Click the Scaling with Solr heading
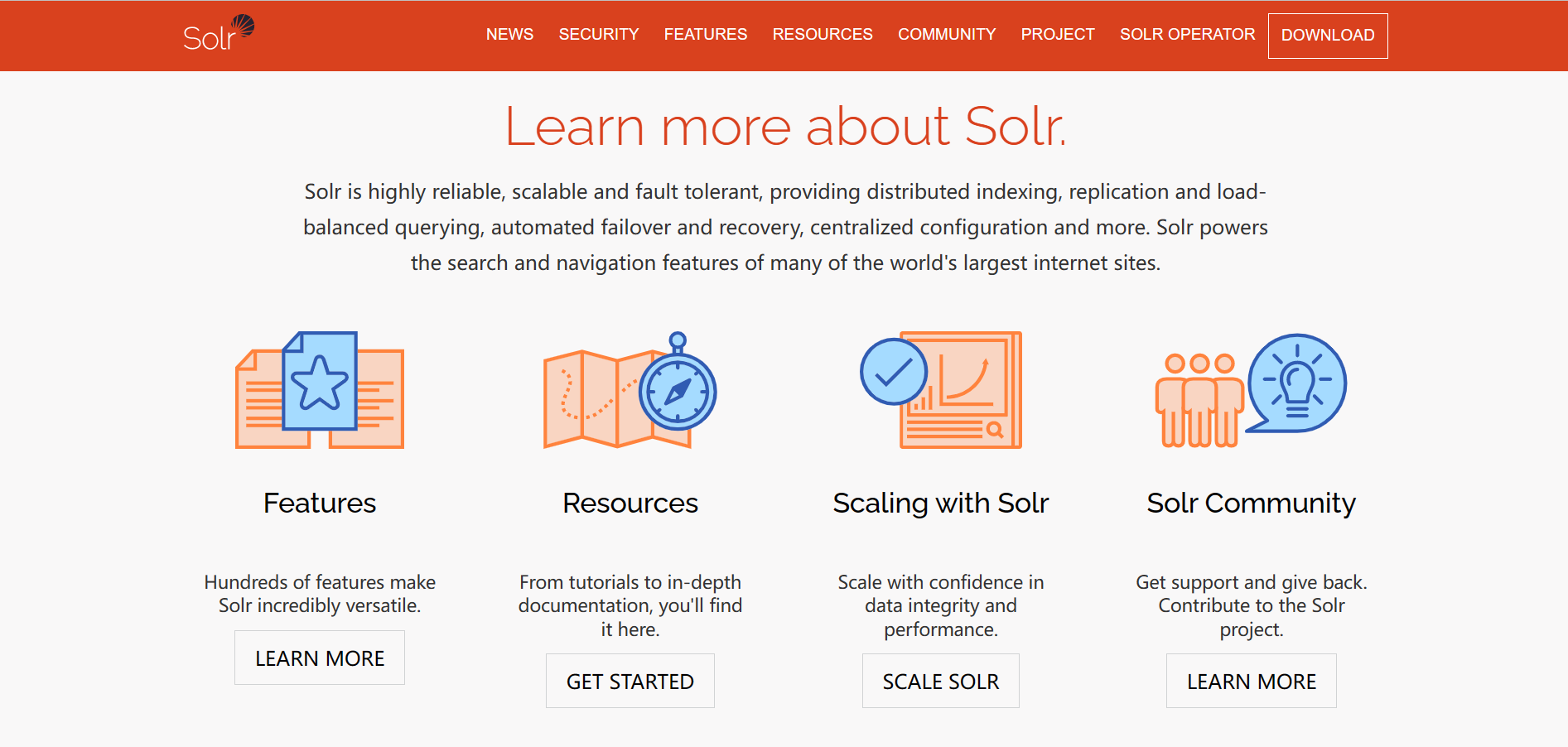Viewport: 1568px width, 747px height. [940, 503]
